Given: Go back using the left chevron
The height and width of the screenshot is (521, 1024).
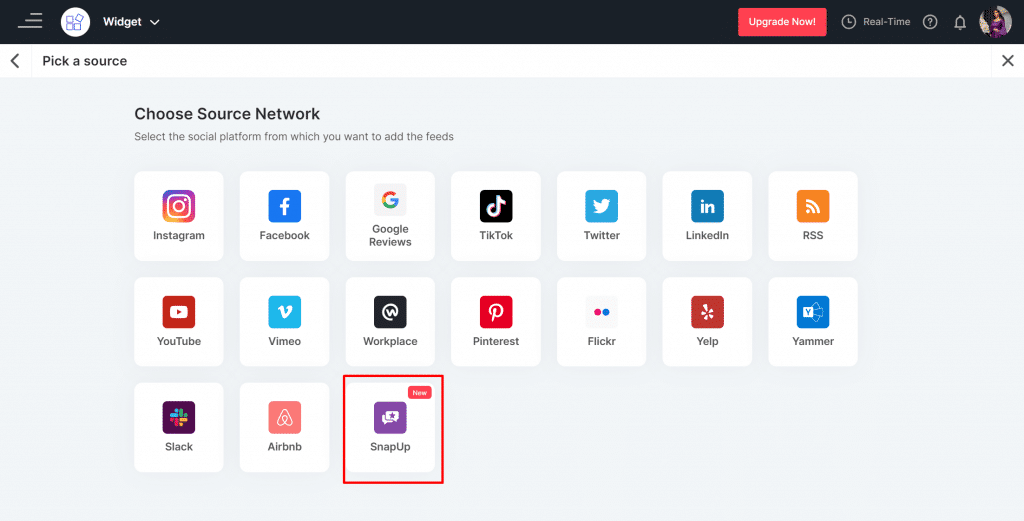Looking at the screenshot, I should [15, 61].
